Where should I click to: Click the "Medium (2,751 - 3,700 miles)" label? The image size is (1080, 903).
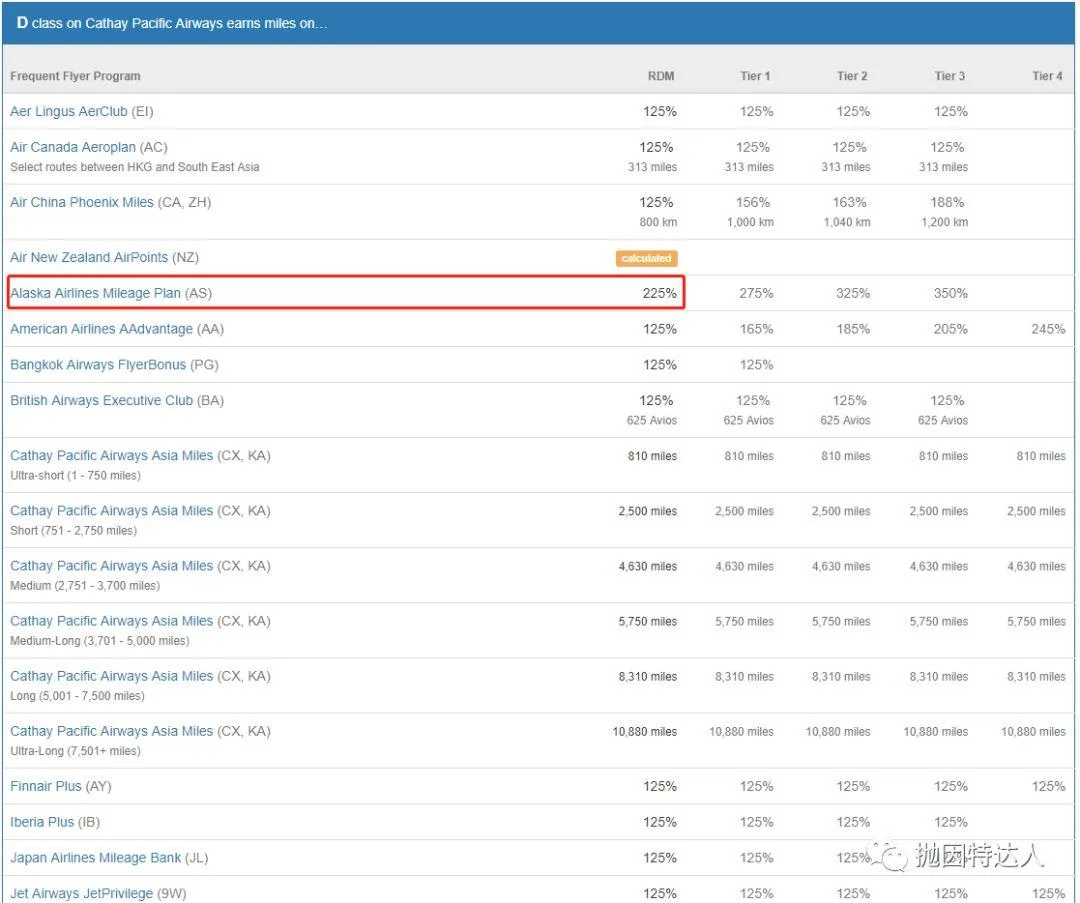[85, 586]
